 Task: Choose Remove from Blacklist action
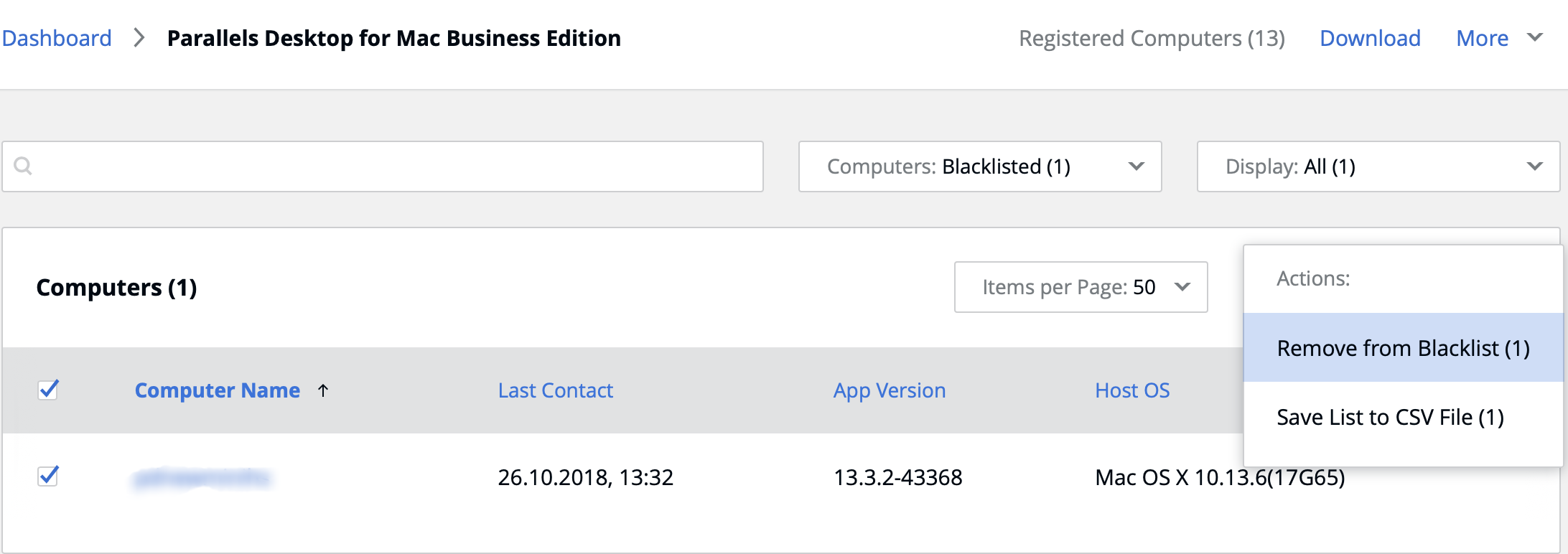tap(1403, 348)
